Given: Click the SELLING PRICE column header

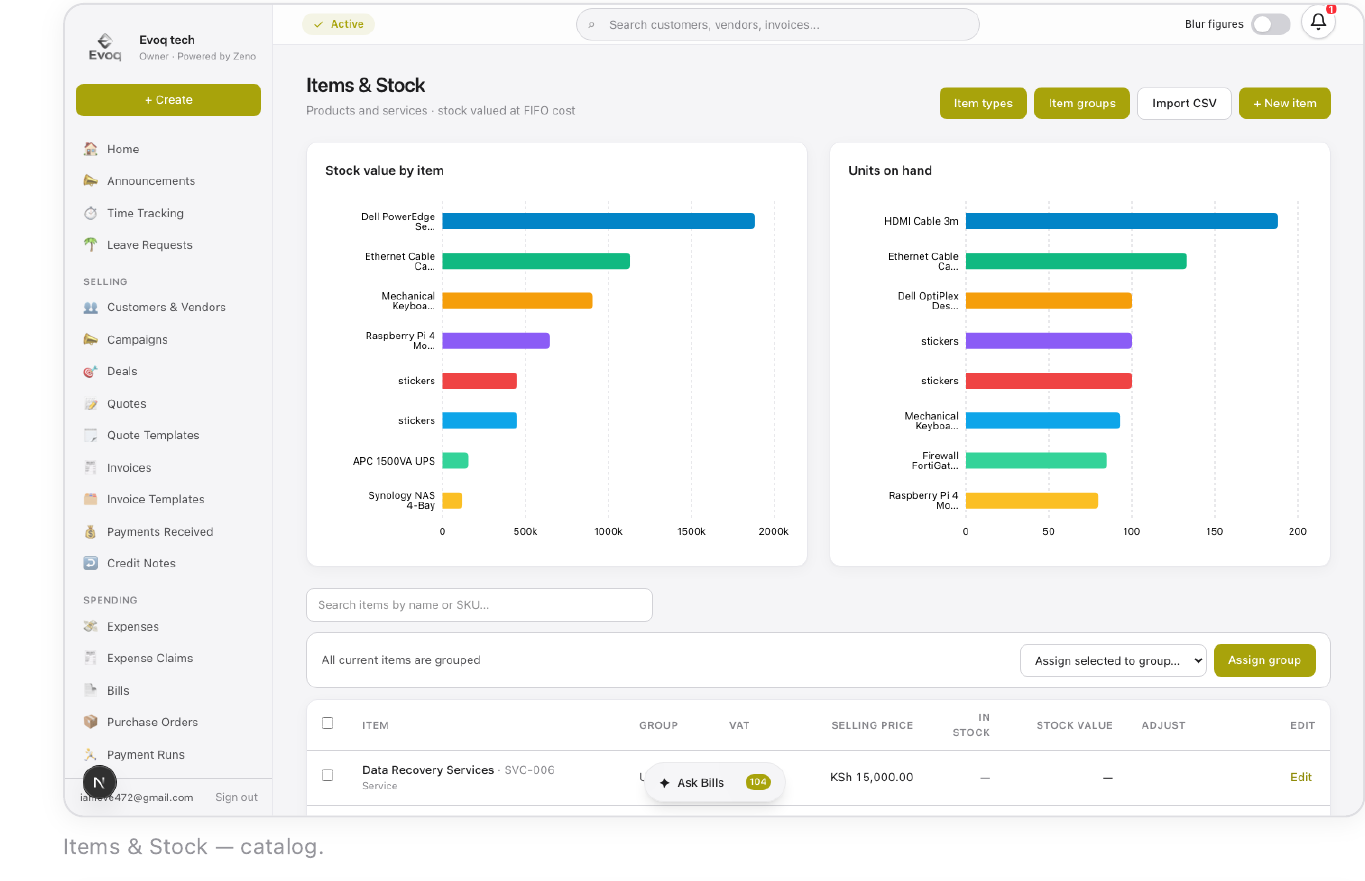Looking at the screenshot, I should [872, 725].
